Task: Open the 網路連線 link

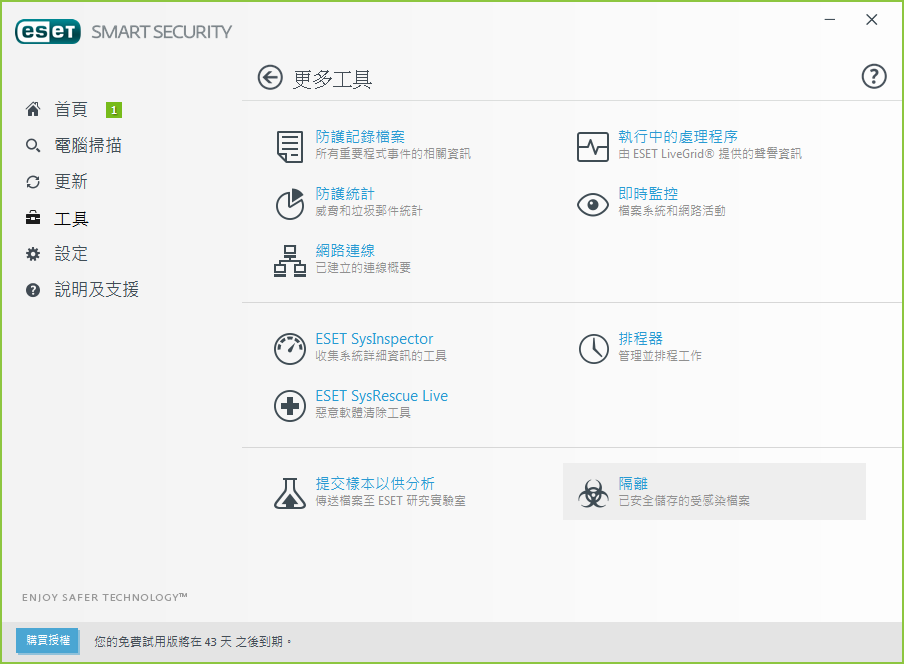Action: point(345,251)
